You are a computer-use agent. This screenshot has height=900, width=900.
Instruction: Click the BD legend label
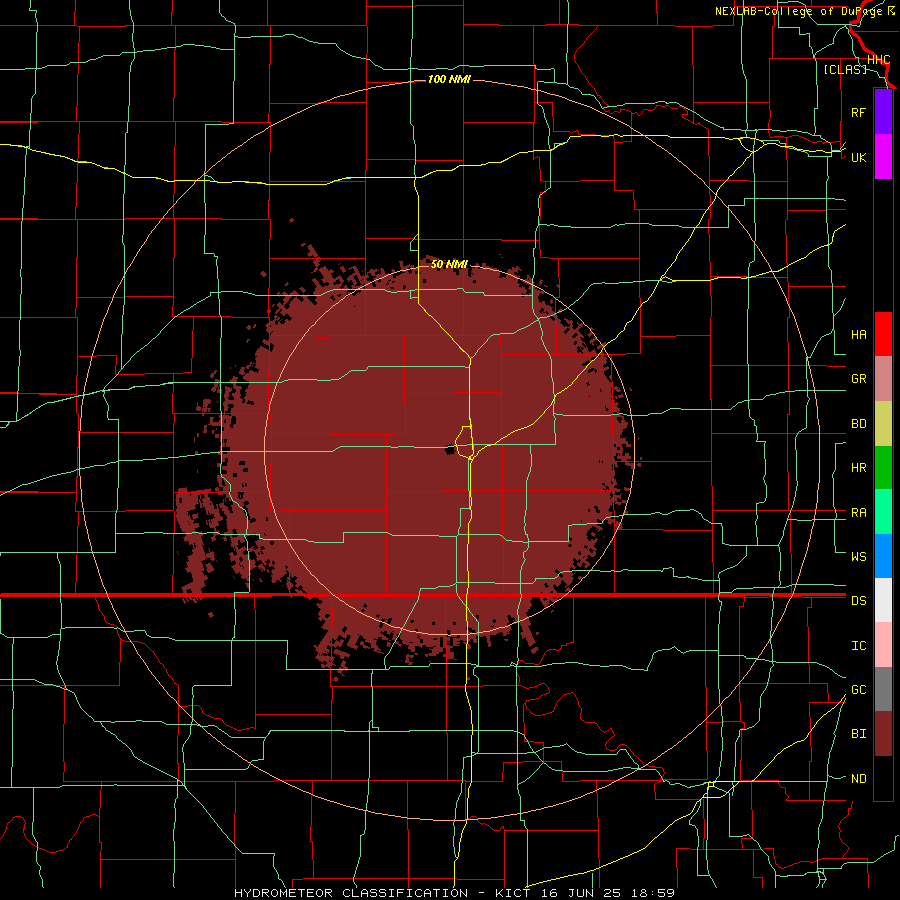(x=858, y=424)
